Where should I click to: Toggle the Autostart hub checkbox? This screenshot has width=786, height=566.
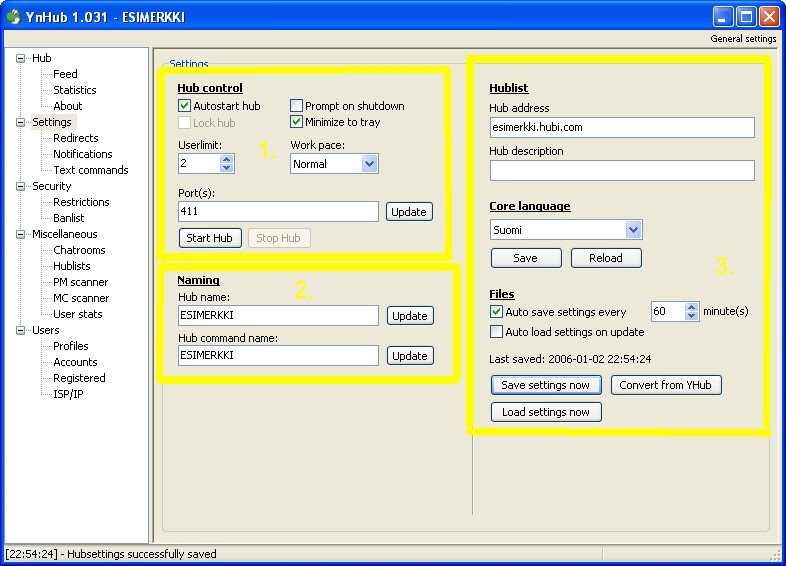184,106
